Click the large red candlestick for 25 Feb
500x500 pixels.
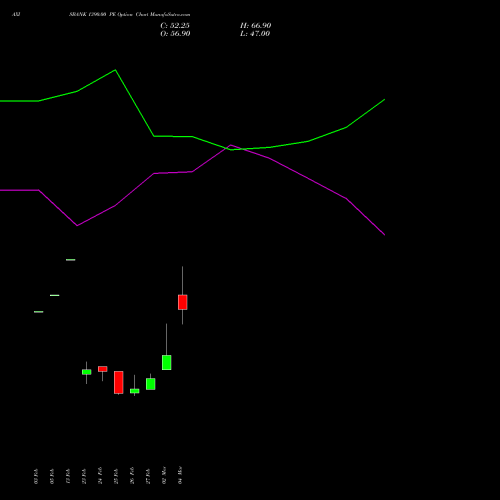pyautogui.click(x=119, y=382)
